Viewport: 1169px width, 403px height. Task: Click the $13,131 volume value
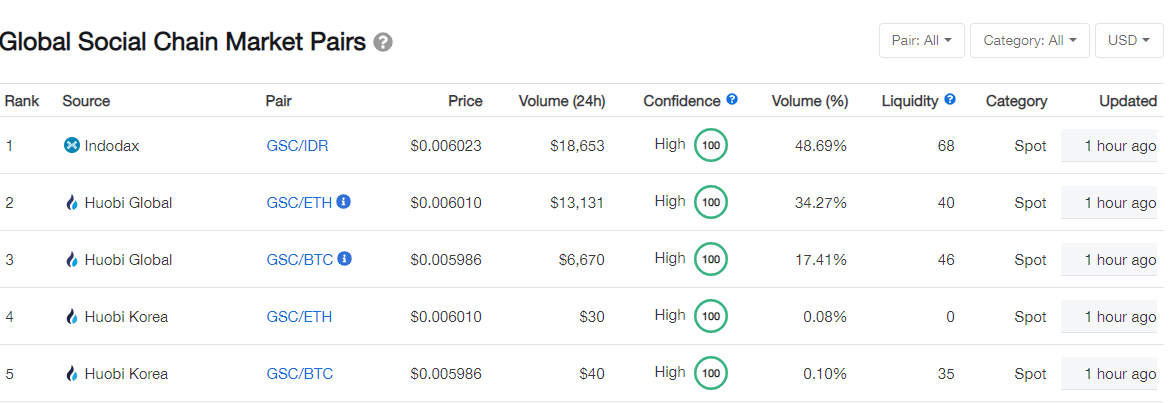(577, 203)
